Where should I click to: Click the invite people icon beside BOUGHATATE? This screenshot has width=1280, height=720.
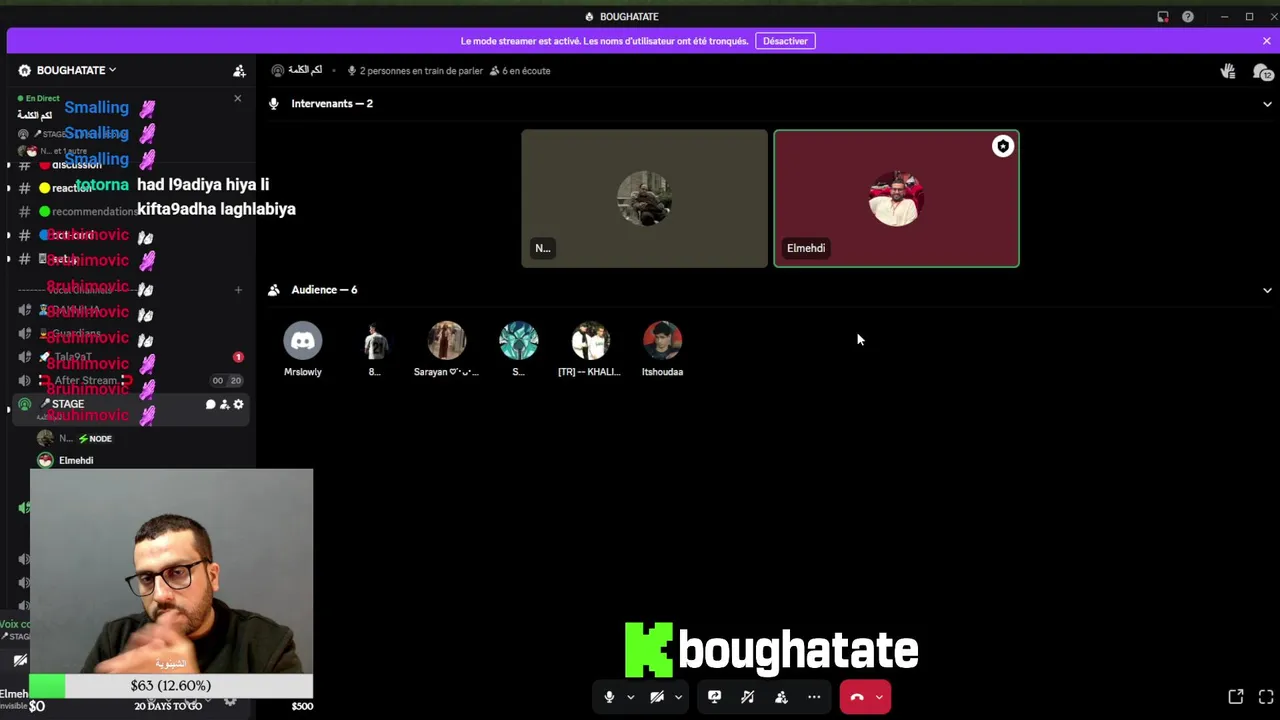[239, 71]
